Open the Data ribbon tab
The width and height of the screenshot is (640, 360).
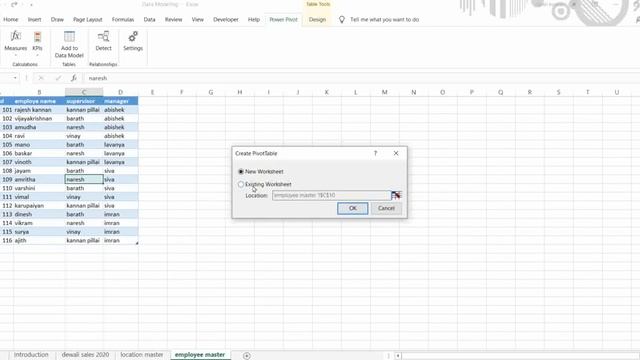(x=149, y=20)
